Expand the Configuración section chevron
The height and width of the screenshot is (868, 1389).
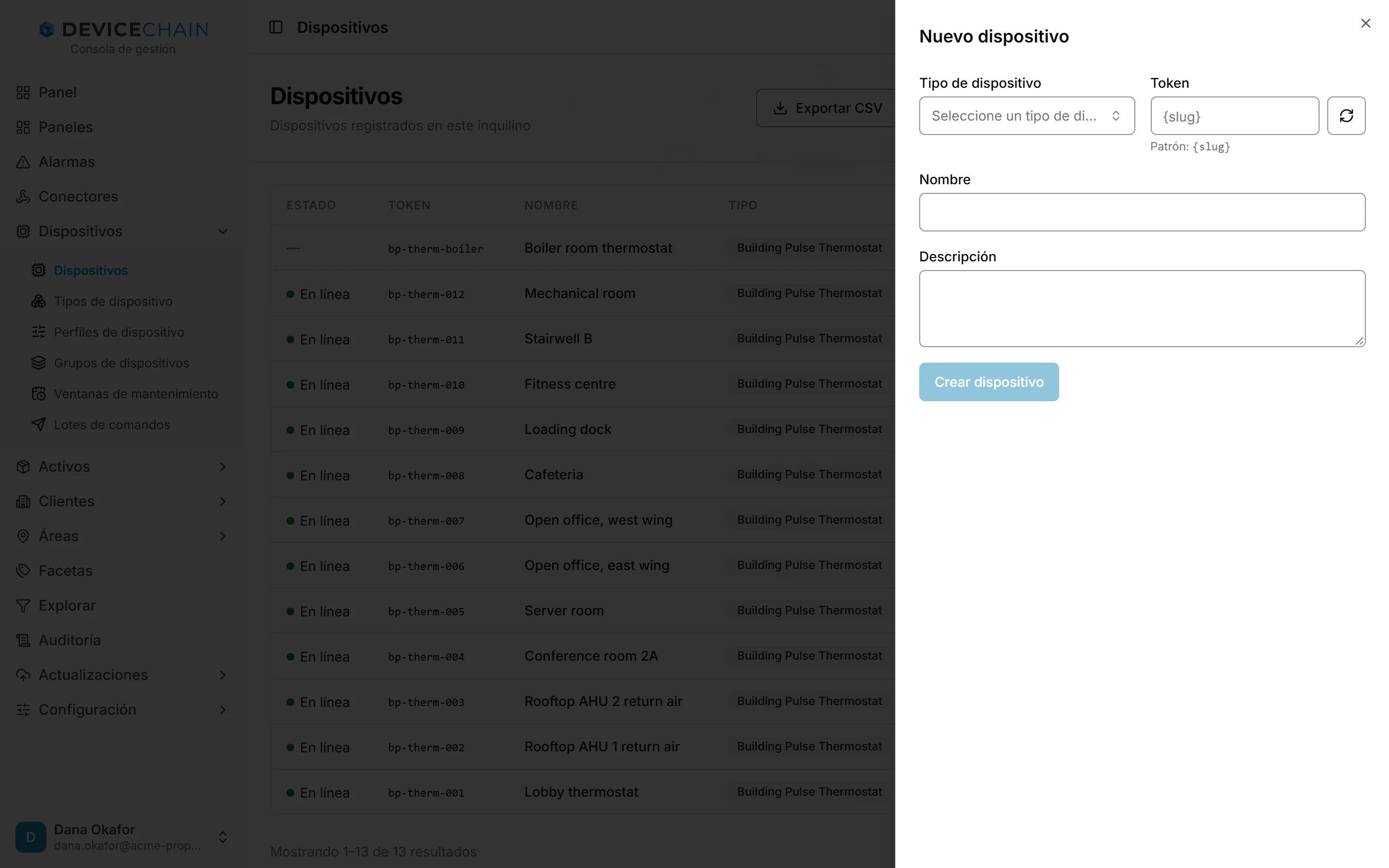coord(223,709)
